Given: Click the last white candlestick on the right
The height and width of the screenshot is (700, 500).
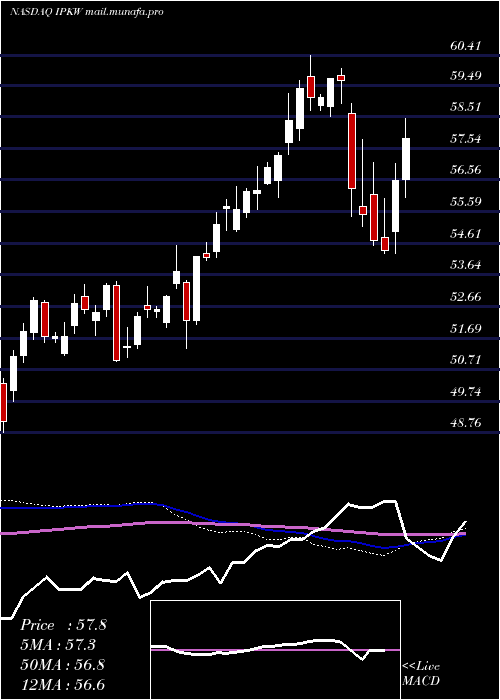Looking at the screenshot, I should click(x=406, y=158).
